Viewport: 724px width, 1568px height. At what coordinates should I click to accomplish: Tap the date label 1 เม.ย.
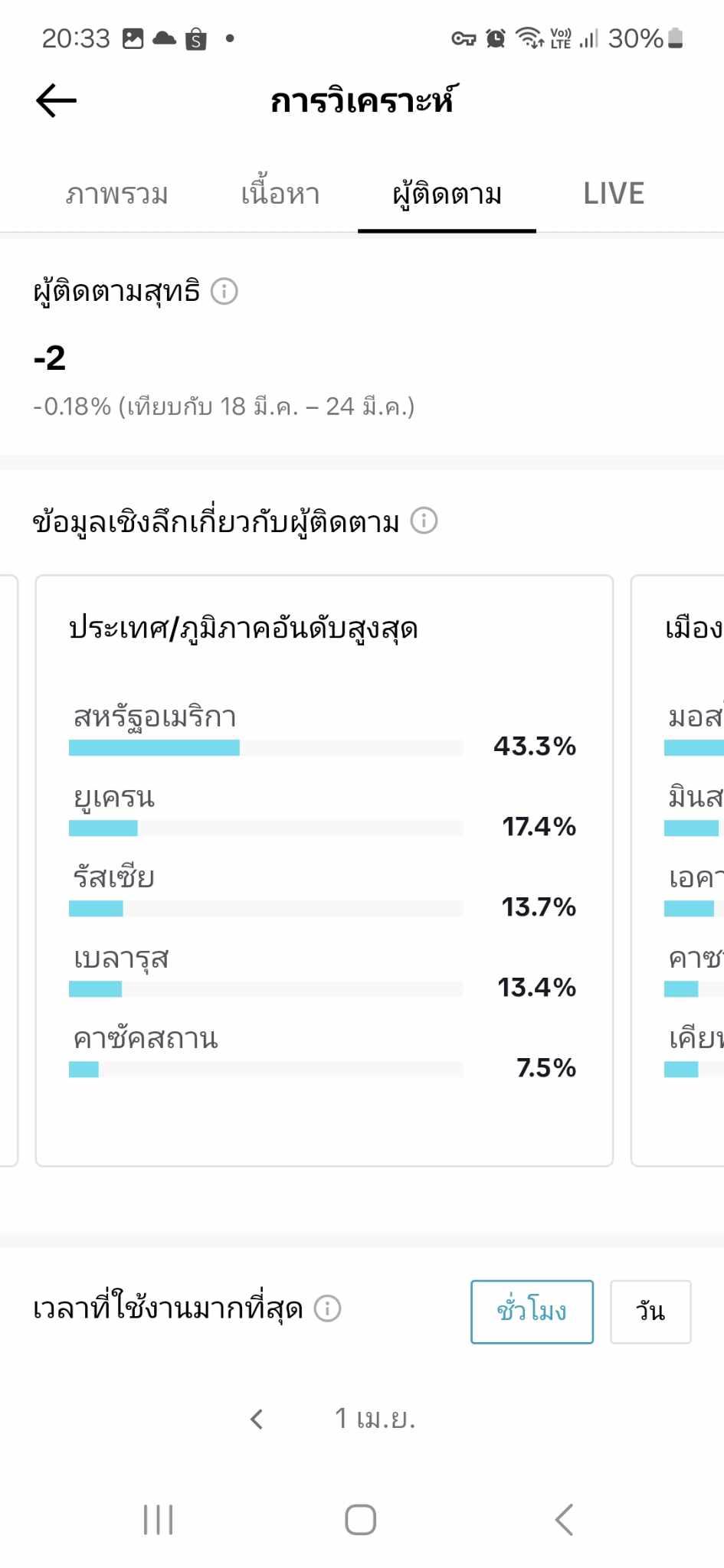(x=375, y=1419)
